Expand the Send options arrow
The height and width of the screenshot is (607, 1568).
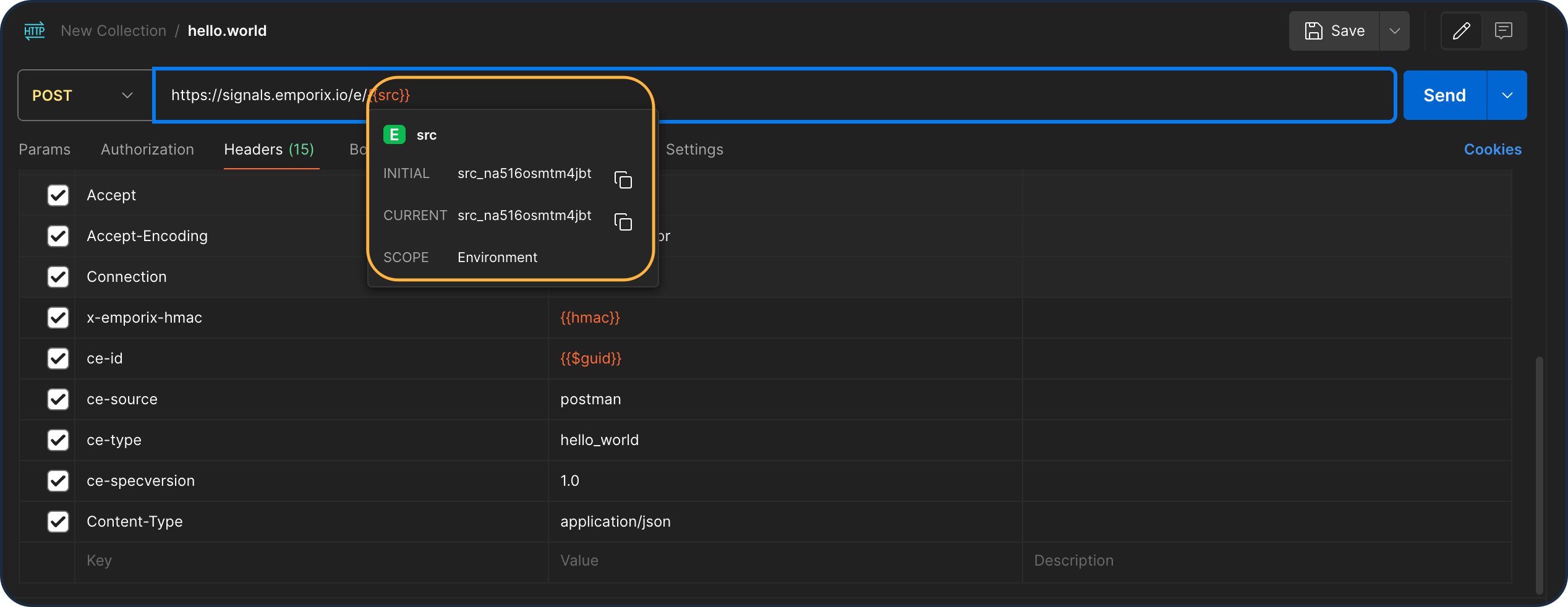pos(1507,95)
